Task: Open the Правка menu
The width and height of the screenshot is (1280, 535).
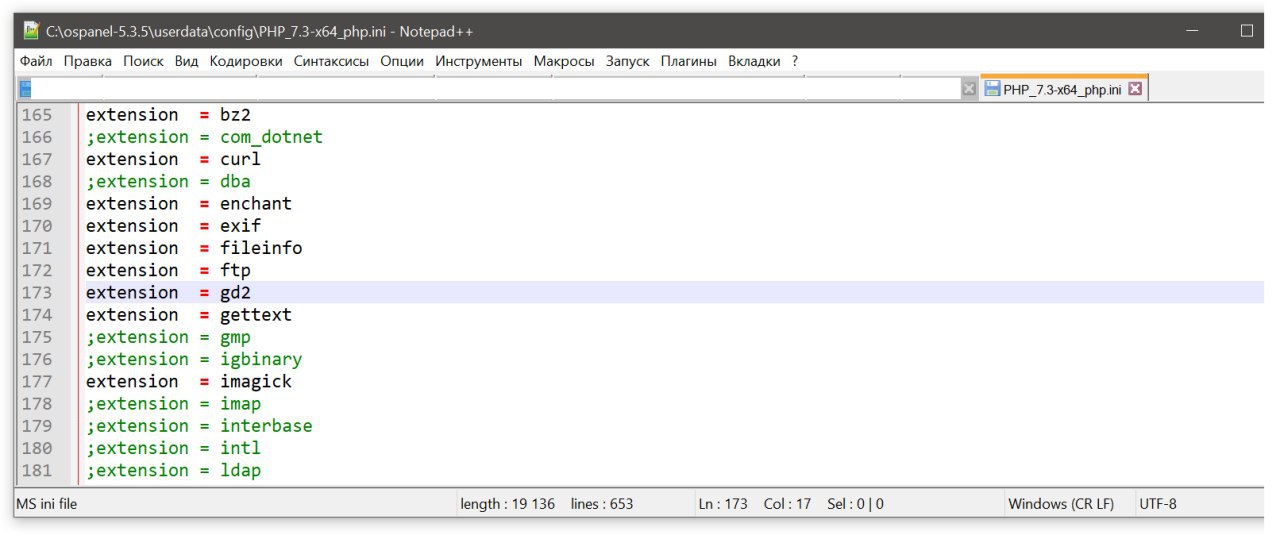Action: 88,61
